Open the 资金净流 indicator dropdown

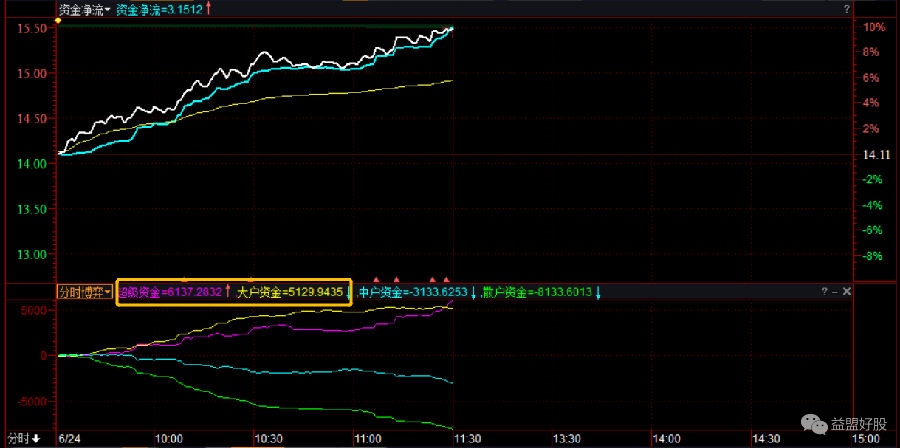point(85,9)
